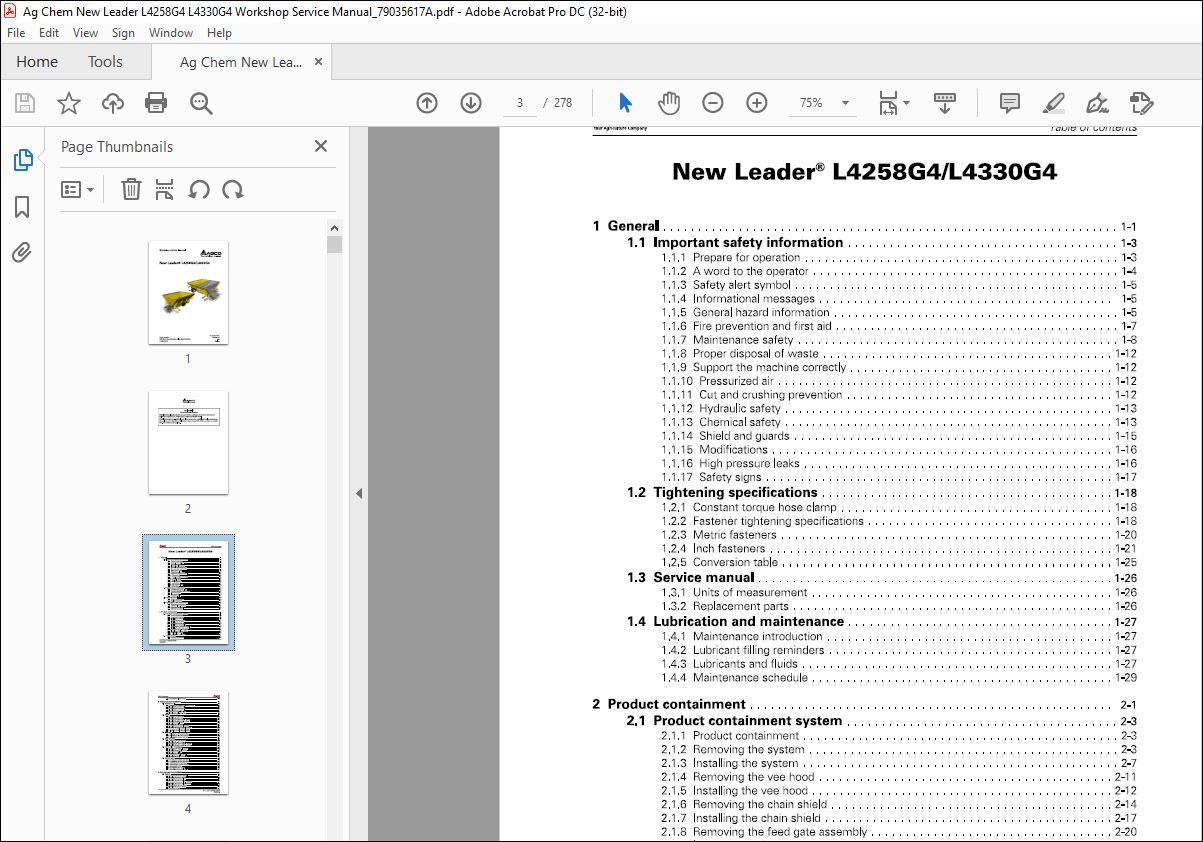Select the arrow Selection tool
Image resolution: width=1203 pixels, height=842 pixels.
[x=626, y=103]
